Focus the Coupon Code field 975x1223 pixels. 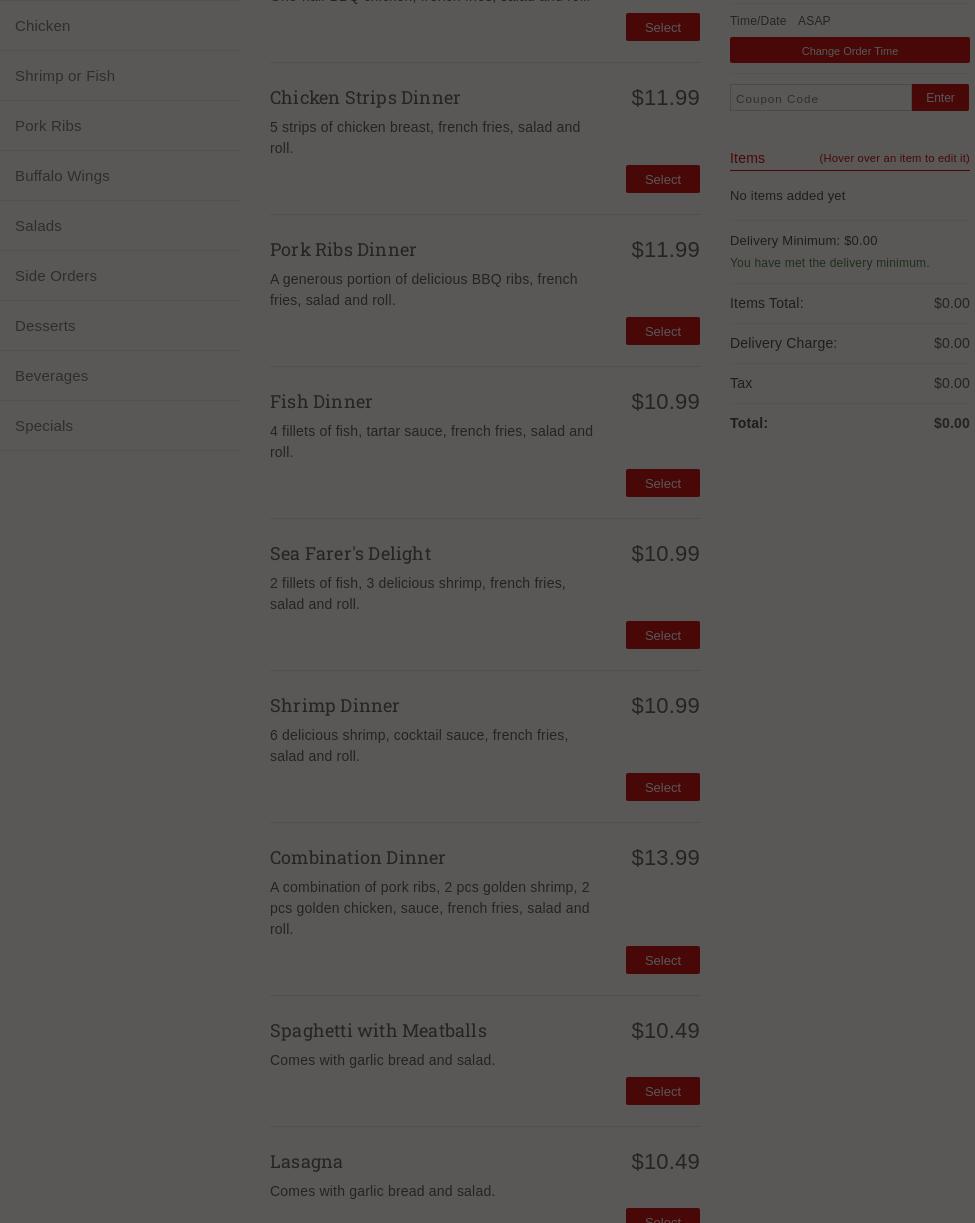click(820, 98)
